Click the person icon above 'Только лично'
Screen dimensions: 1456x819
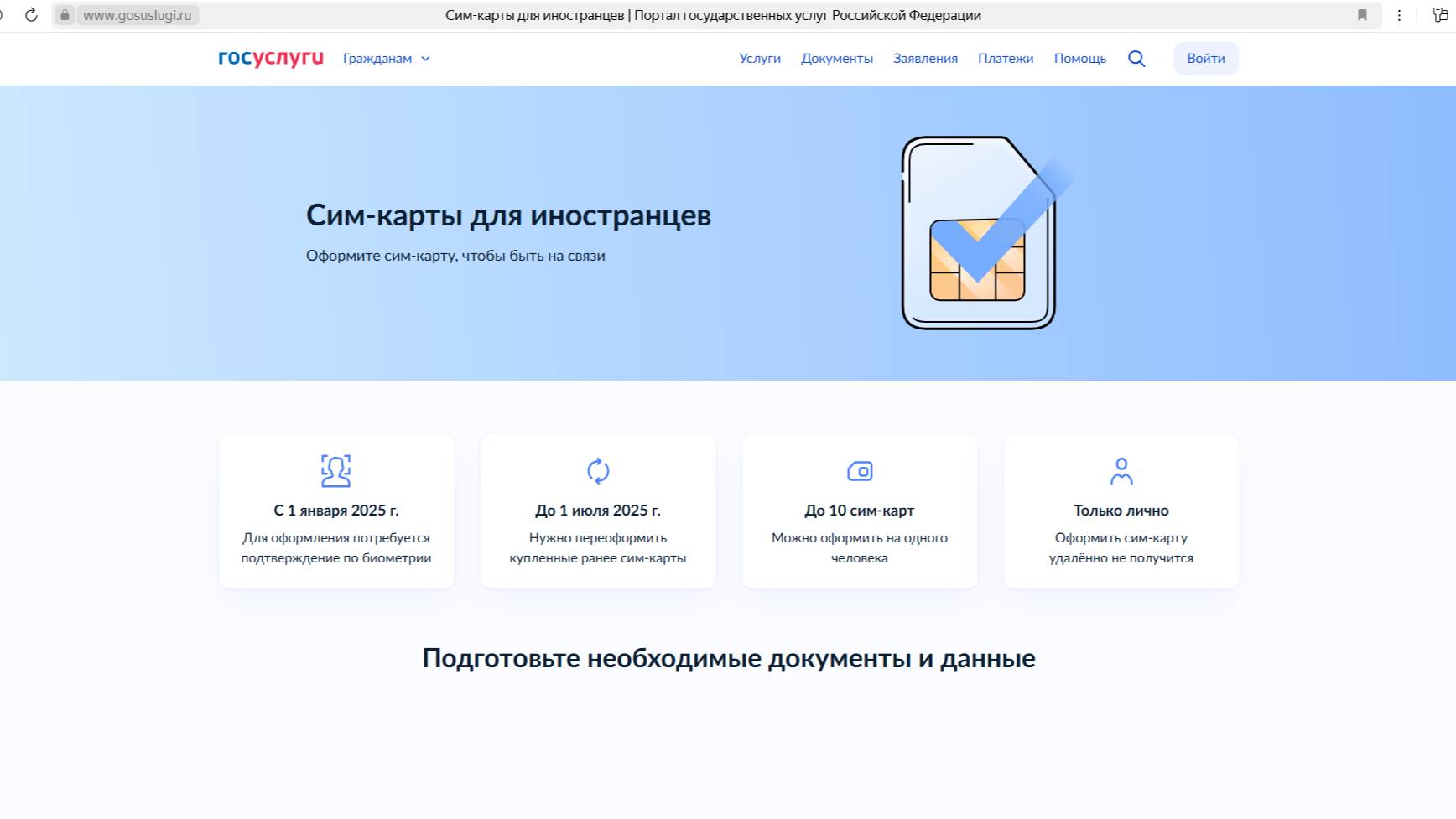[x=1121, y=471]
